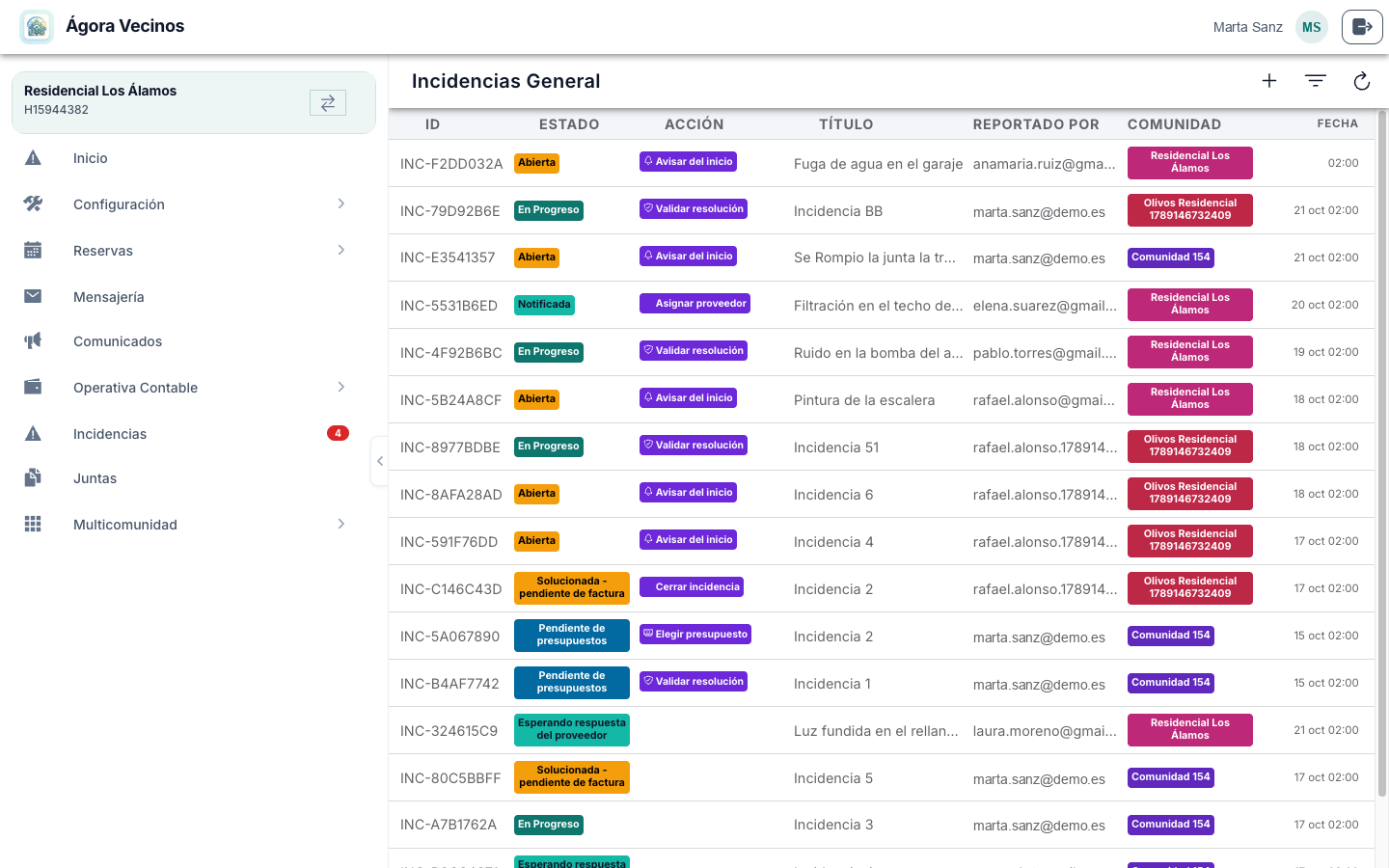Image resolution: width=1389 pixels, height=868 pixels.
Task: Click Validar resolución for INC-79D92B6E
Action: pyautogui.click(x=694, y=209)
